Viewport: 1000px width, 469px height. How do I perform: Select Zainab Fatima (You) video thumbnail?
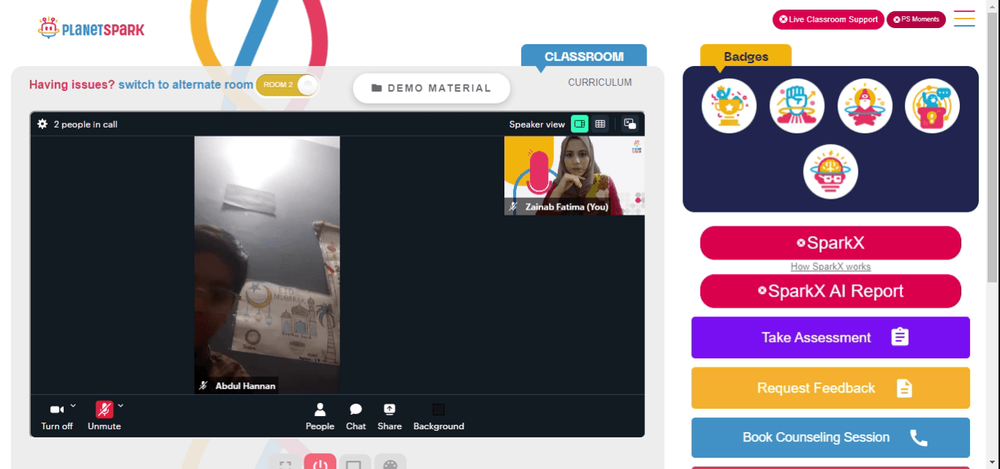[x=574, y=175]
